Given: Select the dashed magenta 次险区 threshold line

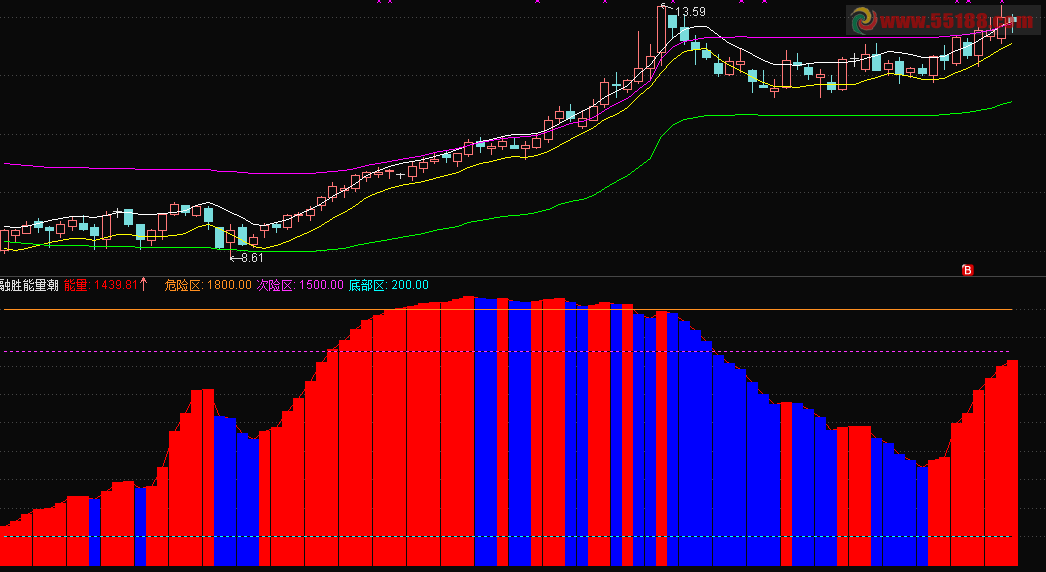Looking at the screenshot, I should pos(507,351).
